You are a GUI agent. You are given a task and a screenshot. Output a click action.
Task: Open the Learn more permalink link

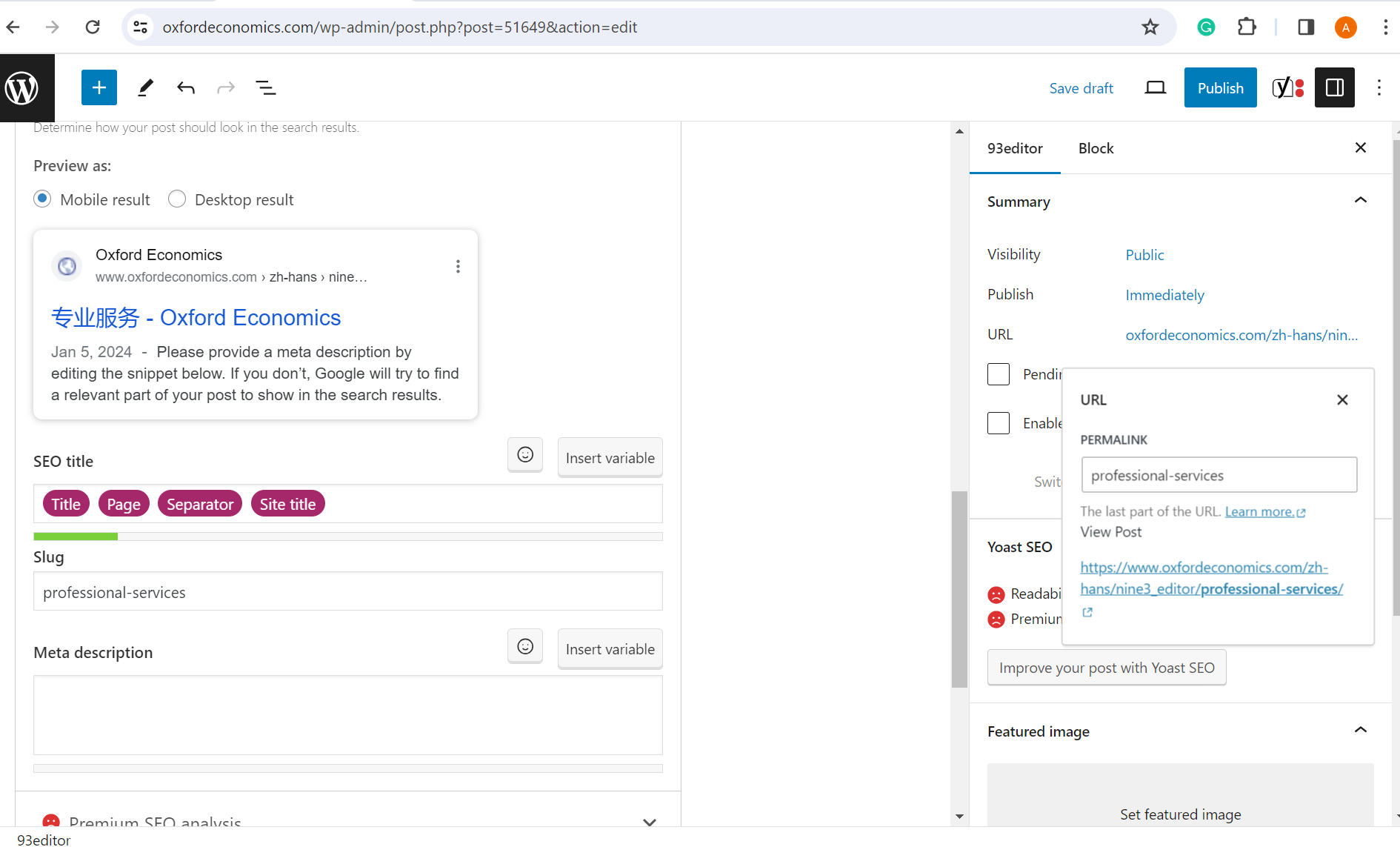1264,512
